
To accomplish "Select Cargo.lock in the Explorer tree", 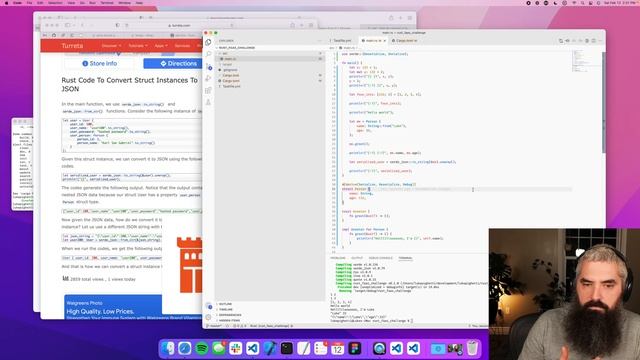I will click(x=270, y=76).
